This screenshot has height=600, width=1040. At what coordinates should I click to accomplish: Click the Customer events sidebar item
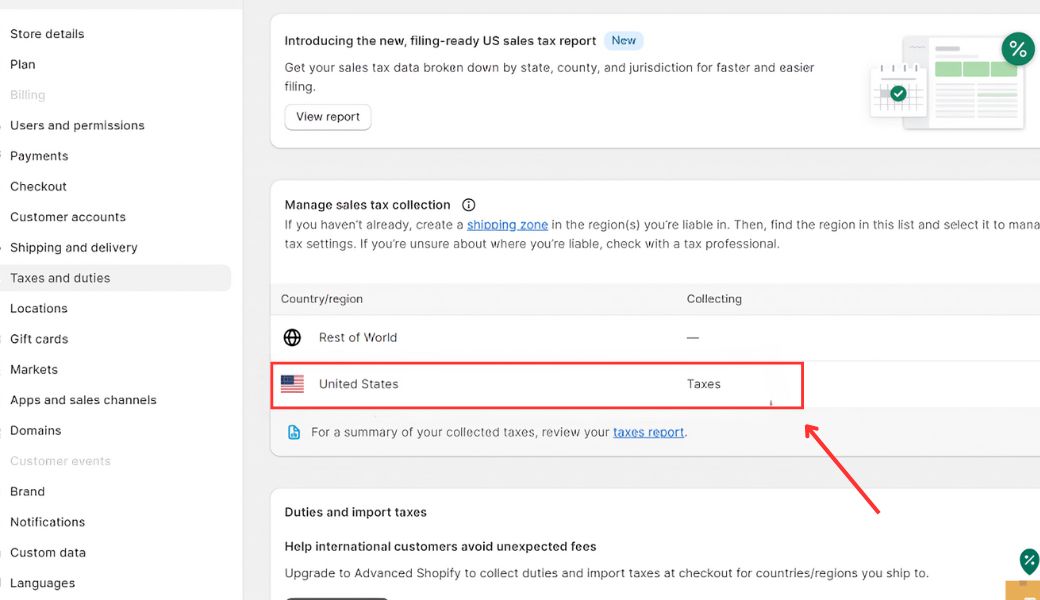(x=60, y=461)
